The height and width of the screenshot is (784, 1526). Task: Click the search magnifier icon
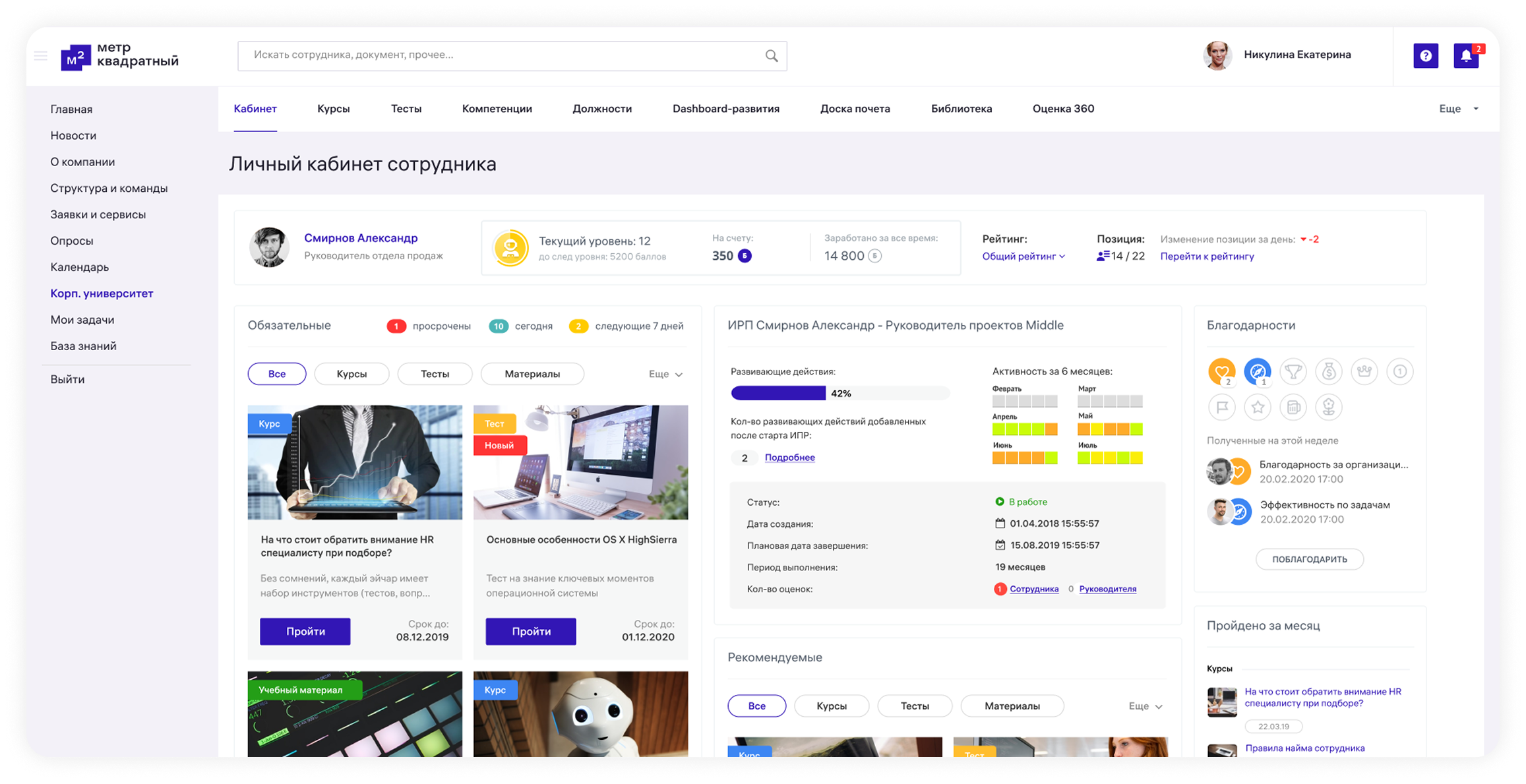tap(771, 56)
